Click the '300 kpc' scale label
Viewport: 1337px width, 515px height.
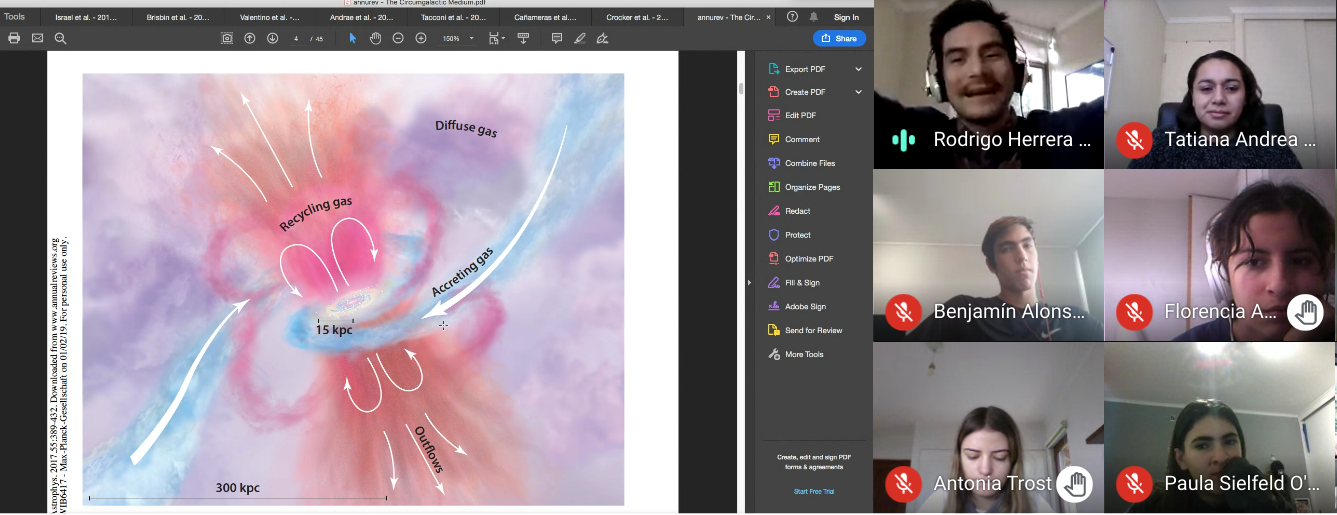click(x=238, y=488)
